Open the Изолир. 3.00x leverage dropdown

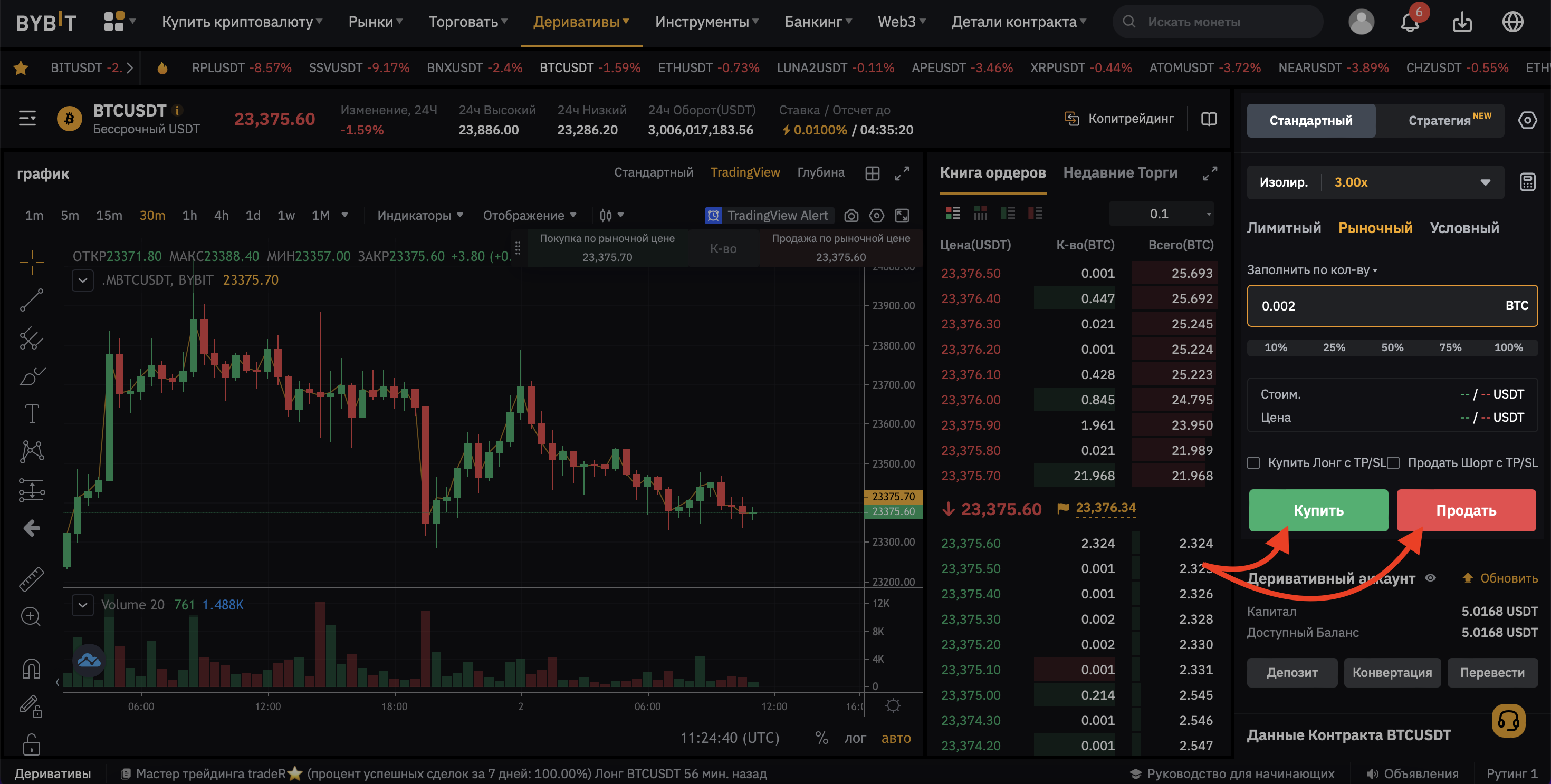(1375, 182)
